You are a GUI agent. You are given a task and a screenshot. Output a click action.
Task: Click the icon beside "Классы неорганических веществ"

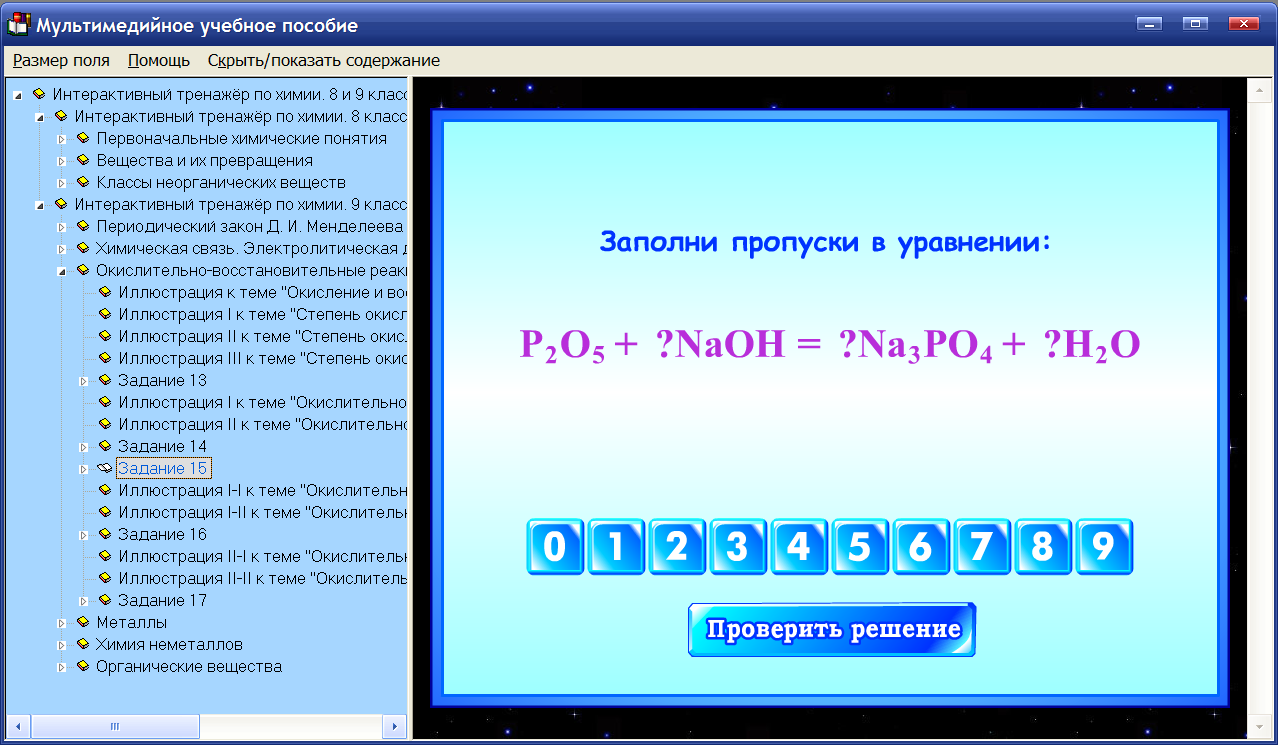tap(82, 183)
